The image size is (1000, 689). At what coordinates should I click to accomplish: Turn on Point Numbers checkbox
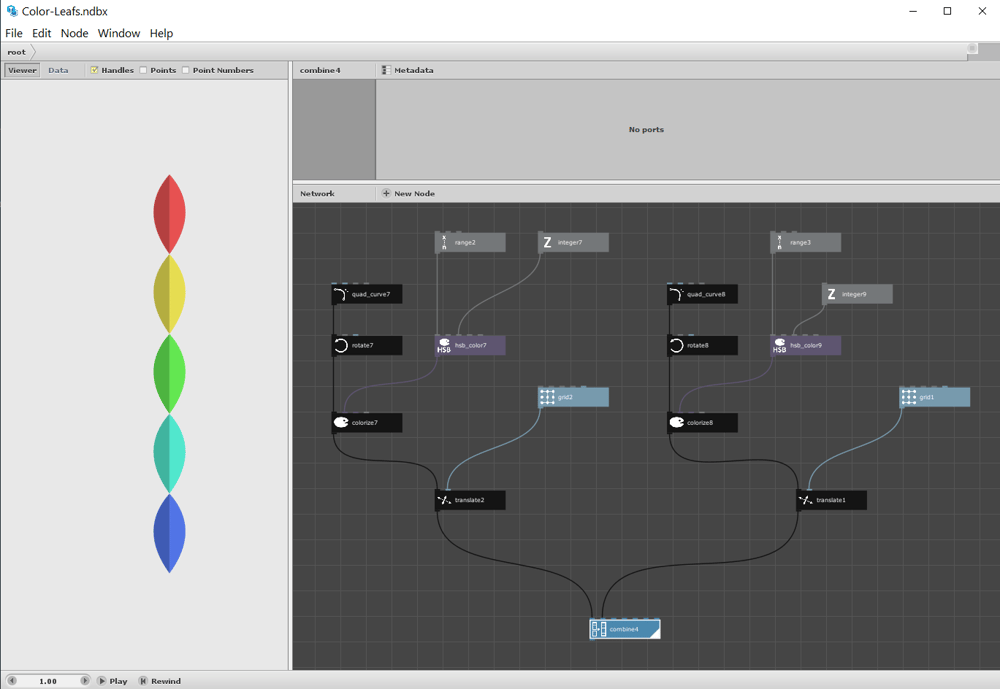[x=186, y=70]
